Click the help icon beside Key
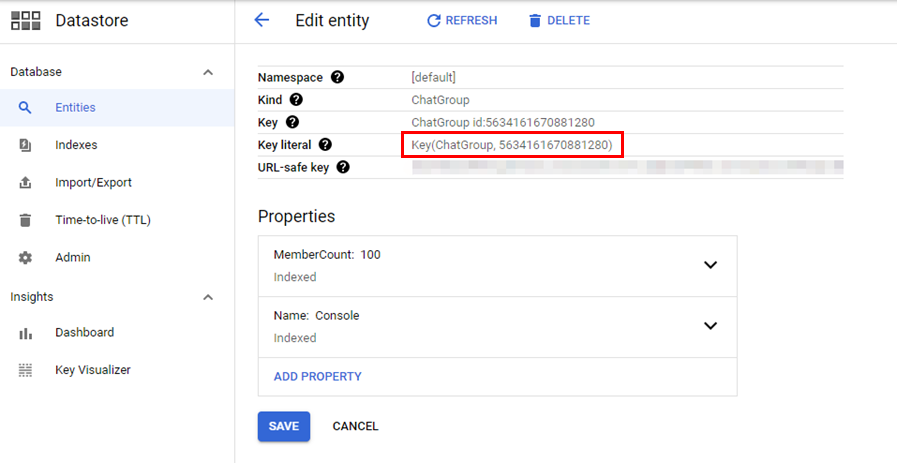 click(x=292, y=122)
